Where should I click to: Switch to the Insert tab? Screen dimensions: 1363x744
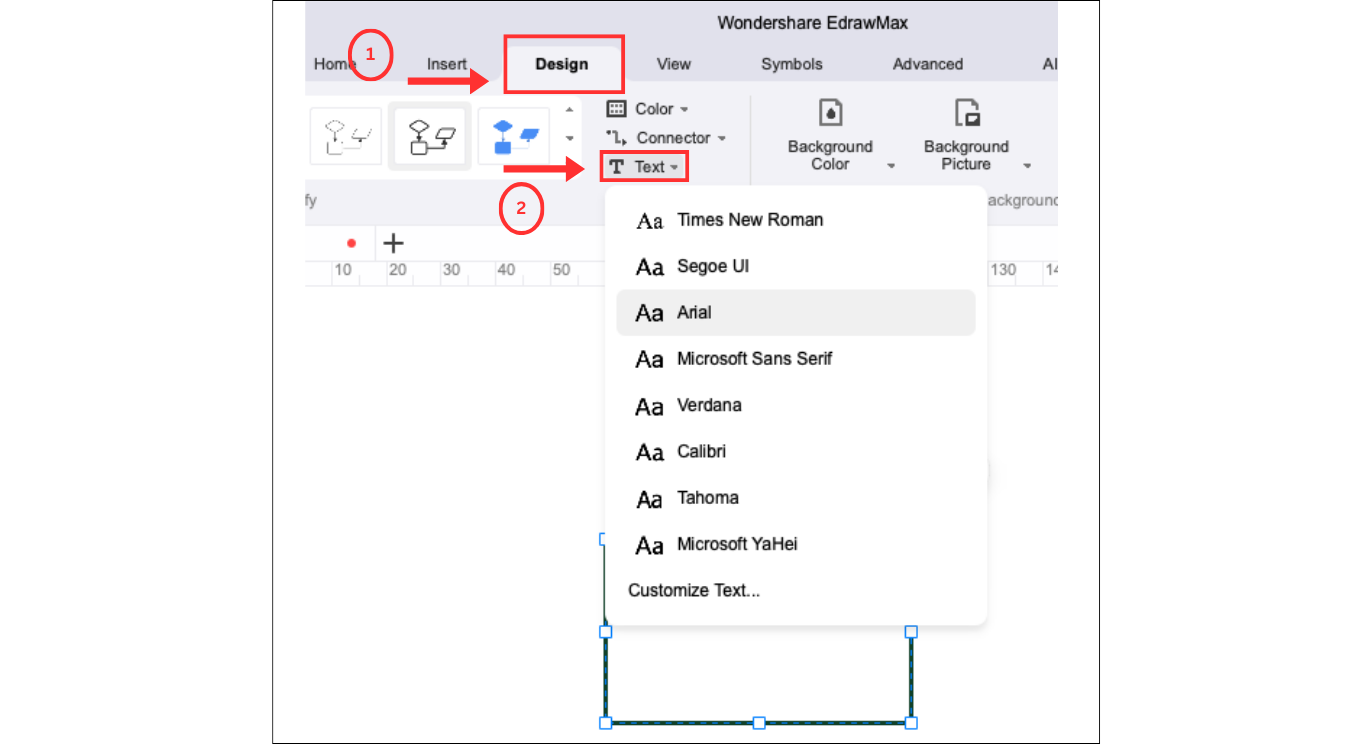[447, 64]
